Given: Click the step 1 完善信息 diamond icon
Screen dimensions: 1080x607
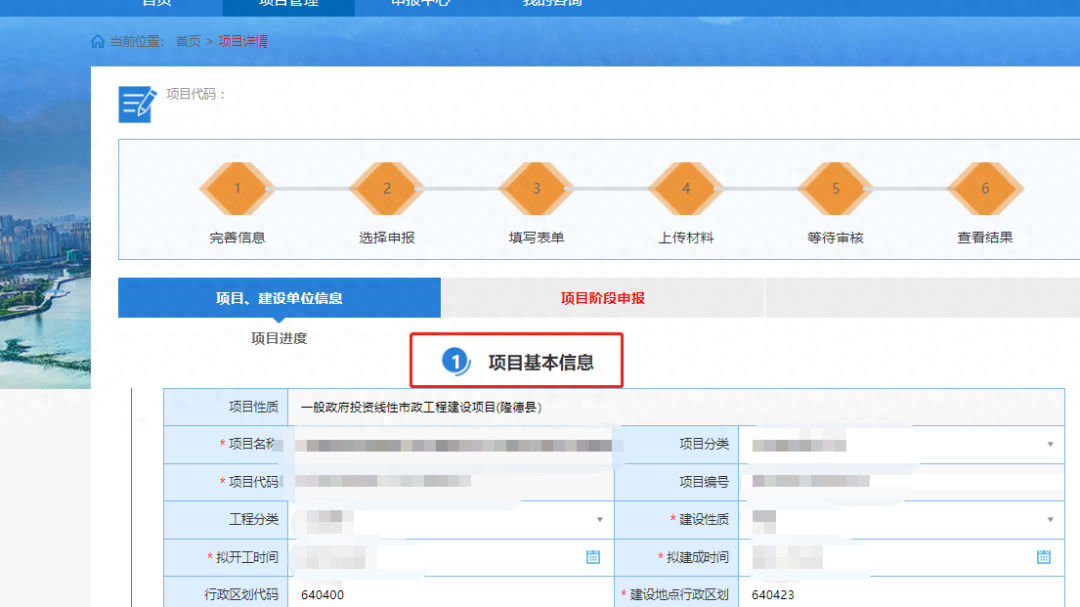Looking at the screenshot, I should click(237, 188).
